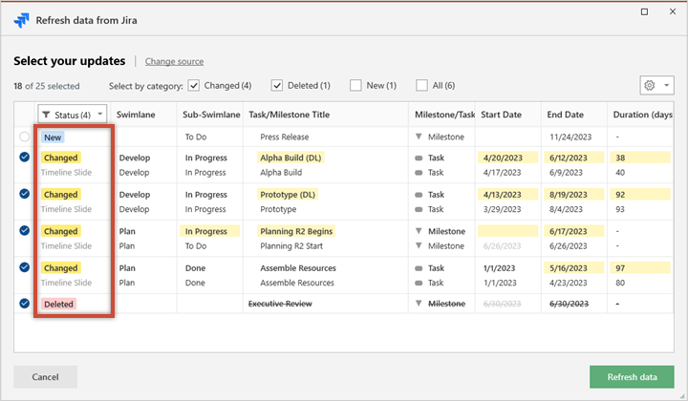
Task: Check the New (1) category checkbox
Action: pos(356,85)
